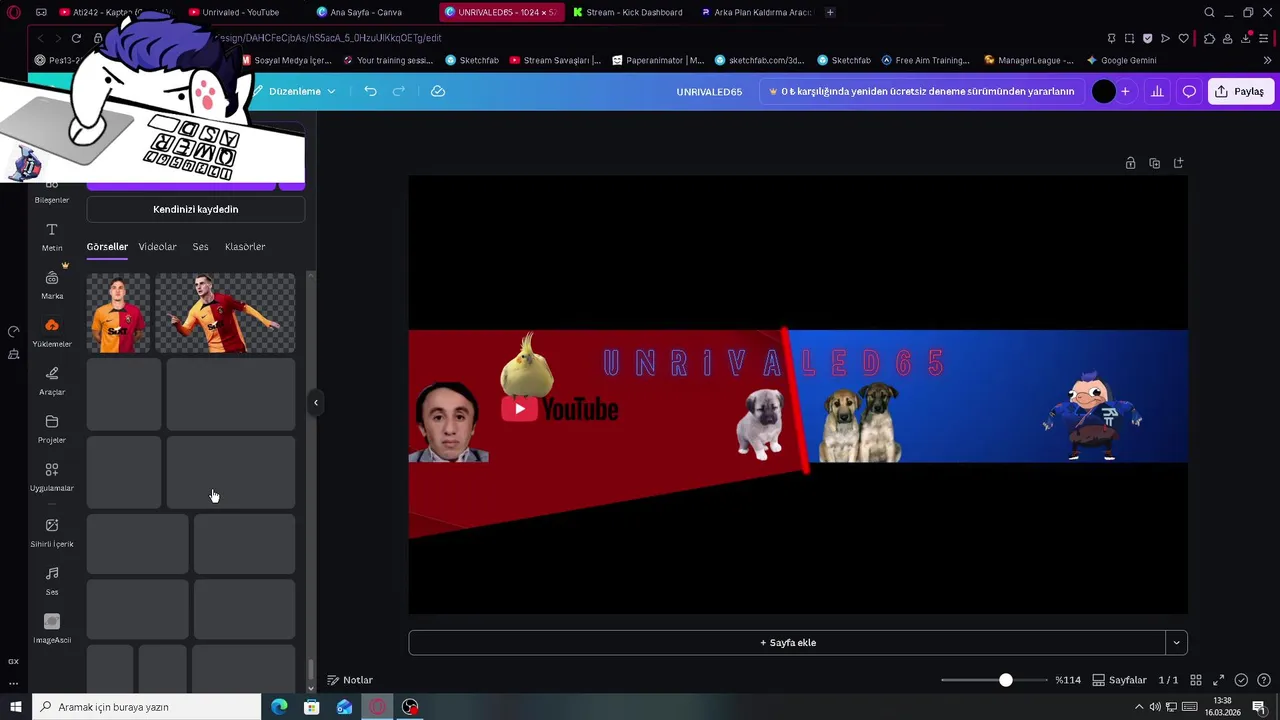
Task: Lock the page with the padlock icon
Action: [1131, 163]
